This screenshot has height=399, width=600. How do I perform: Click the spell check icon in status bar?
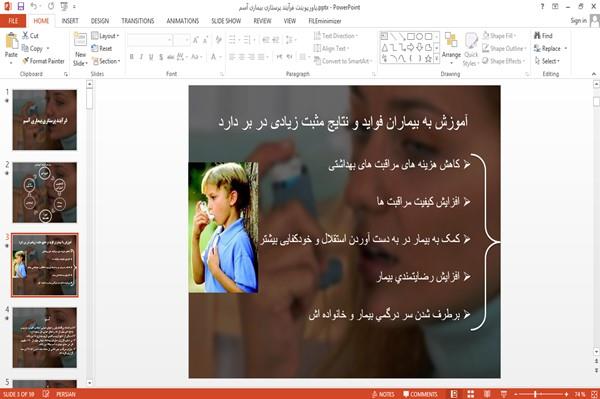(x=46, y=394)
